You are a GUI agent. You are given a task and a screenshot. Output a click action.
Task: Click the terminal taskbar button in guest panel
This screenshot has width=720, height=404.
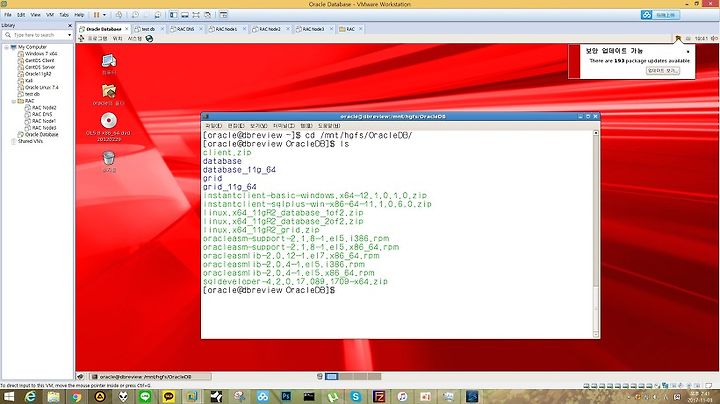click(x=150, y=376)
